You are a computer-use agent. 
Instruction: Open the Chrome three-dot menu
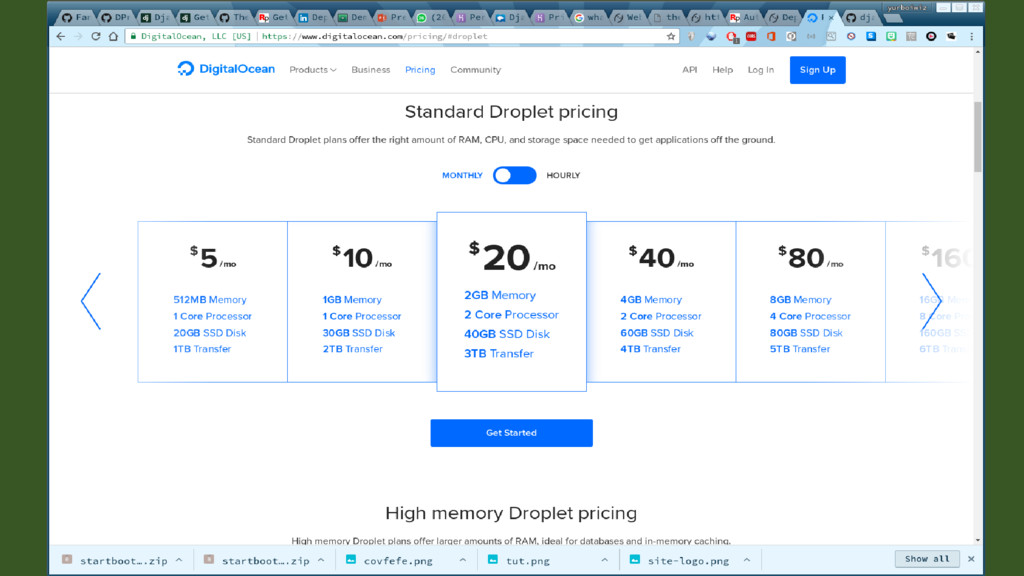pyautogui.click(x=972, y=37)
